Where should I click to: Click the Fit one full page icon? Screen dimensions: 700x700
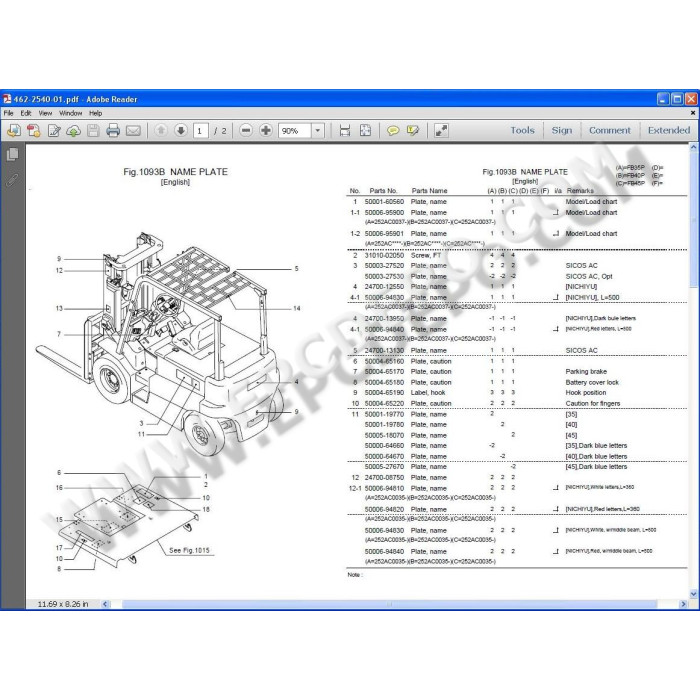365,131
